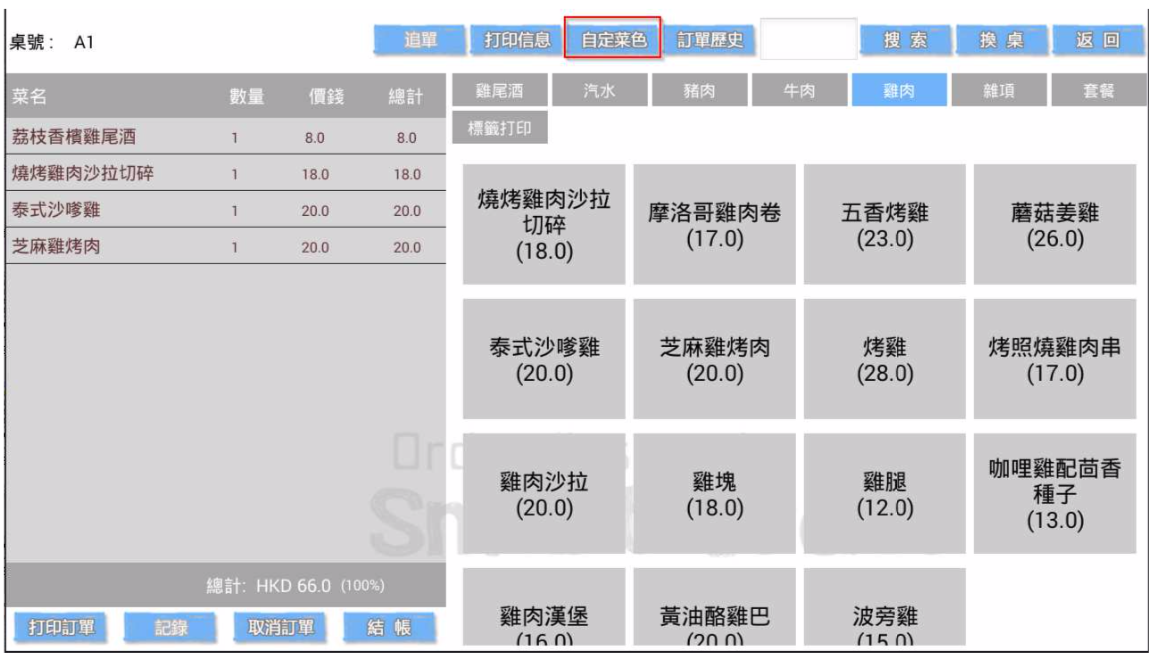The image size is (1152, 654).
Task: Select the 芝麻雞烤肉 row in order list
Action: point(226,246)
